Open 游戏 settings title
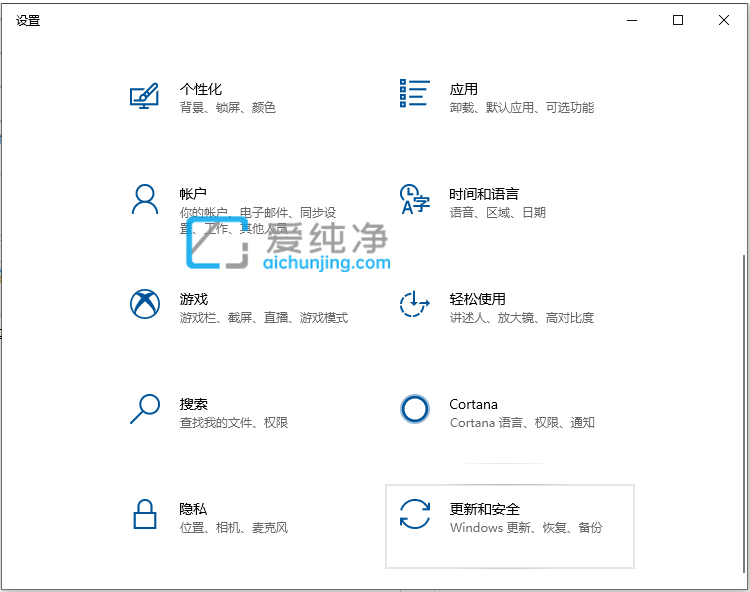The image size is (750, 592). coord(194,299)
